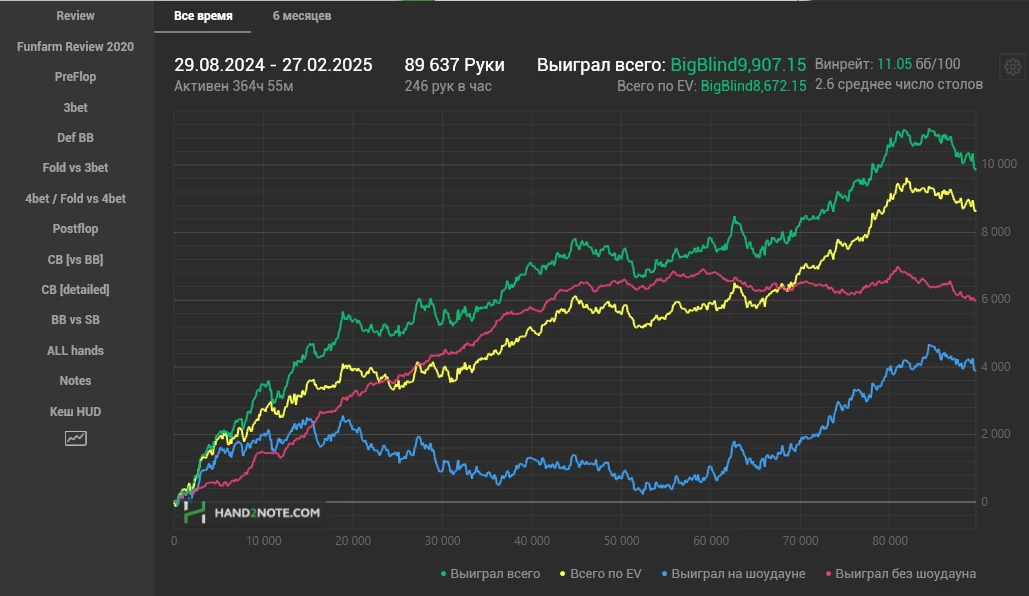Open the graph settings gear icon

(x=1012, y=67)
